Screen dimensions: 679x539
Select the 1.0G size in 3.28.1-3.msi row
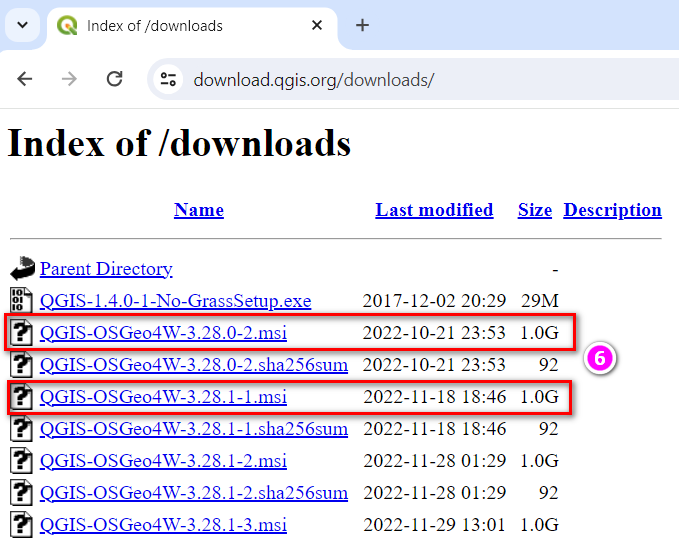(540, 525)
